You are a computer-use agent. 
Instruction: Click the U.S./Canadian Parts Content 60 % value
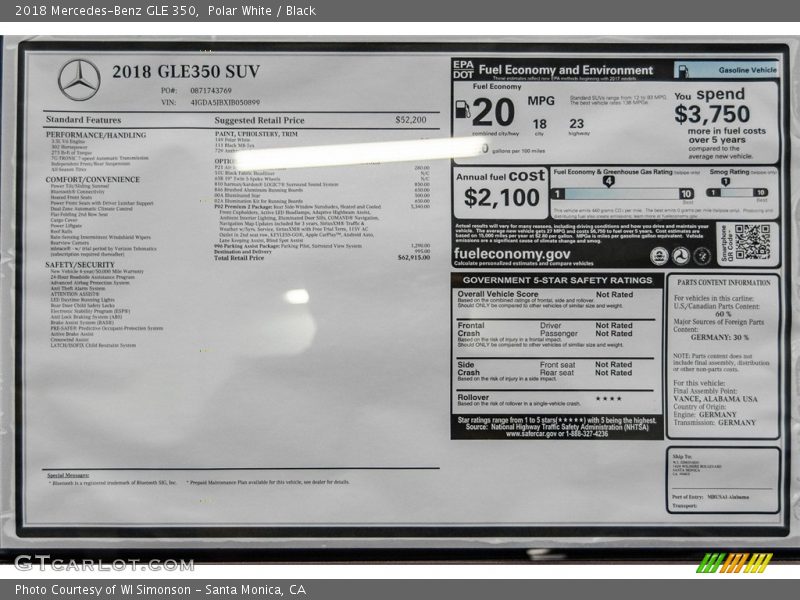[722, 314]
